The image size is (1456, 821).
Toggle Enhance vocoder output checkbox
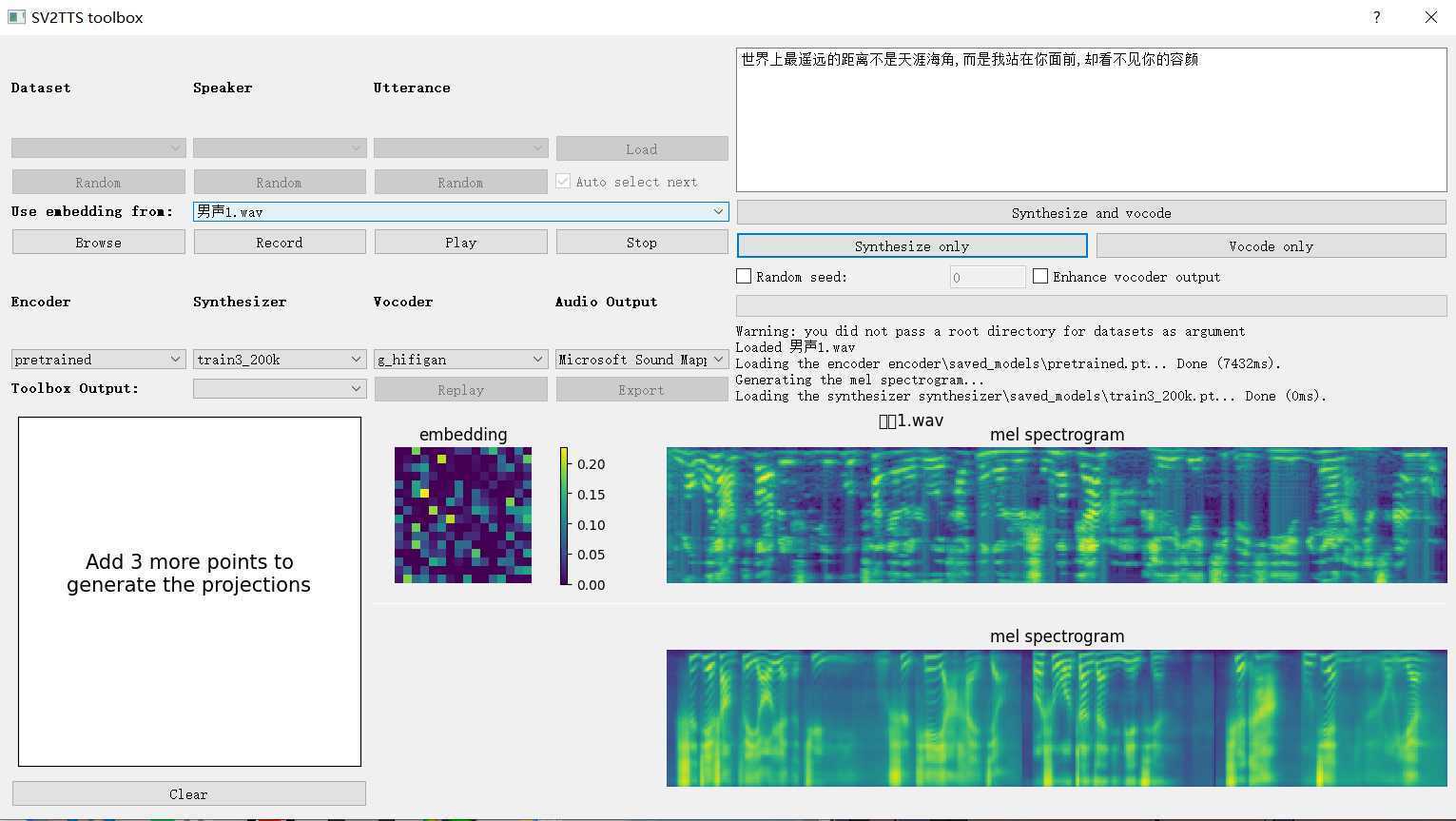click(x=1040, y=277)
